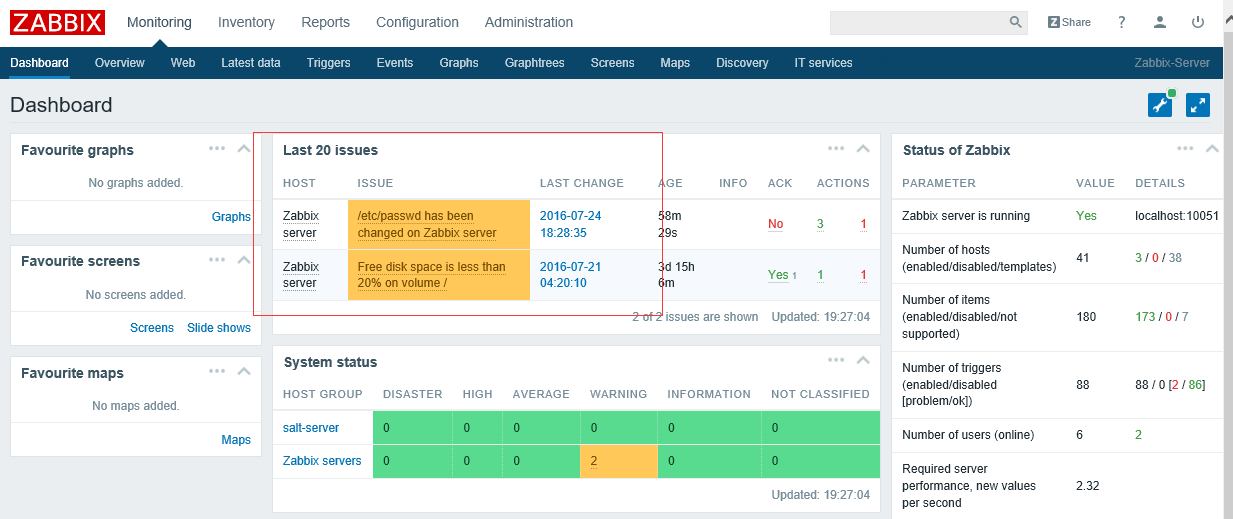Go to the Overview submenu tab
The image size is (1233, 519).
tap(120, 62)
